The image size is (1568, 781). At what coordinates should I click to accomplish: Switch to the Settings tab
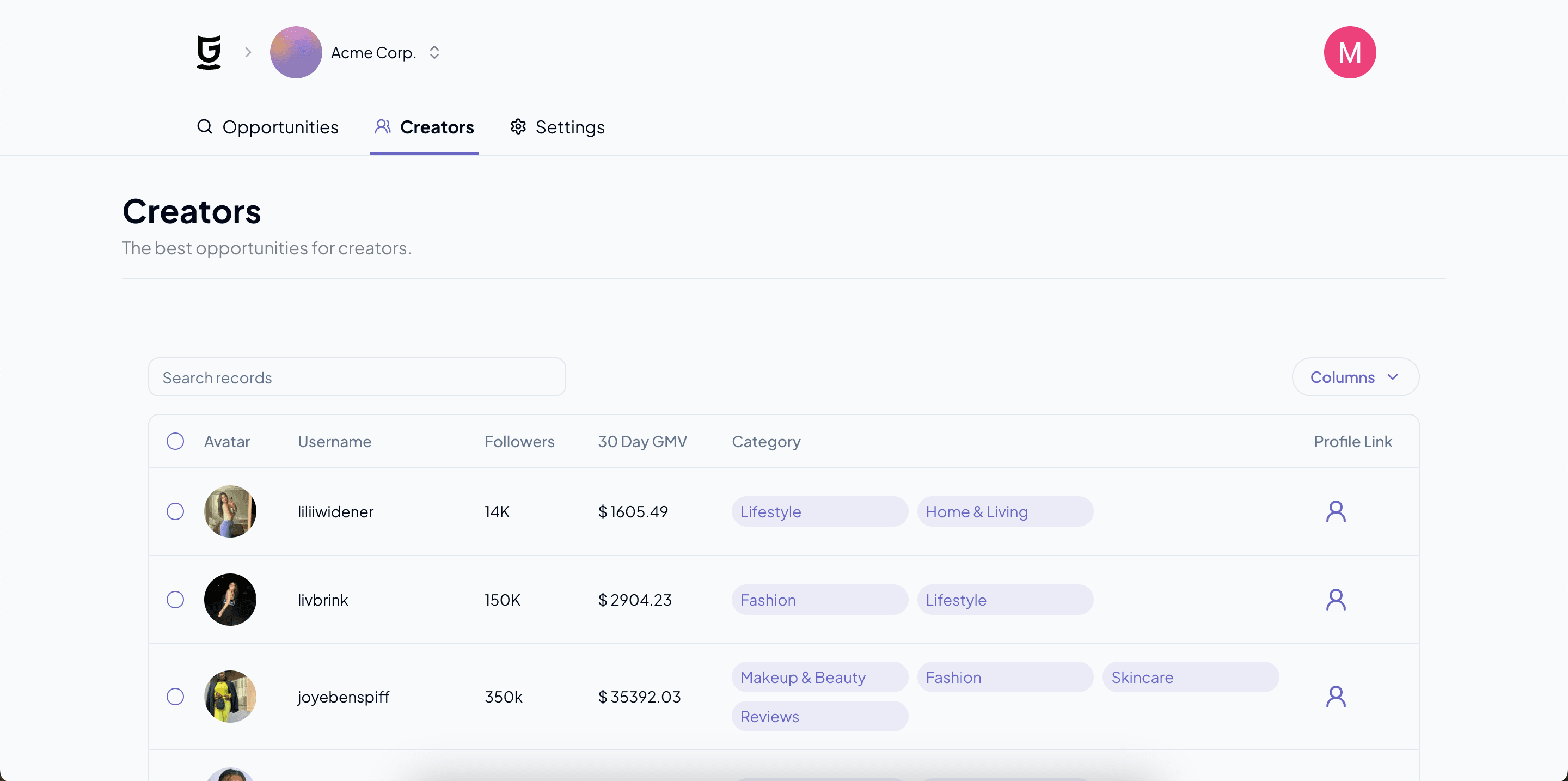tap(557, 126)
